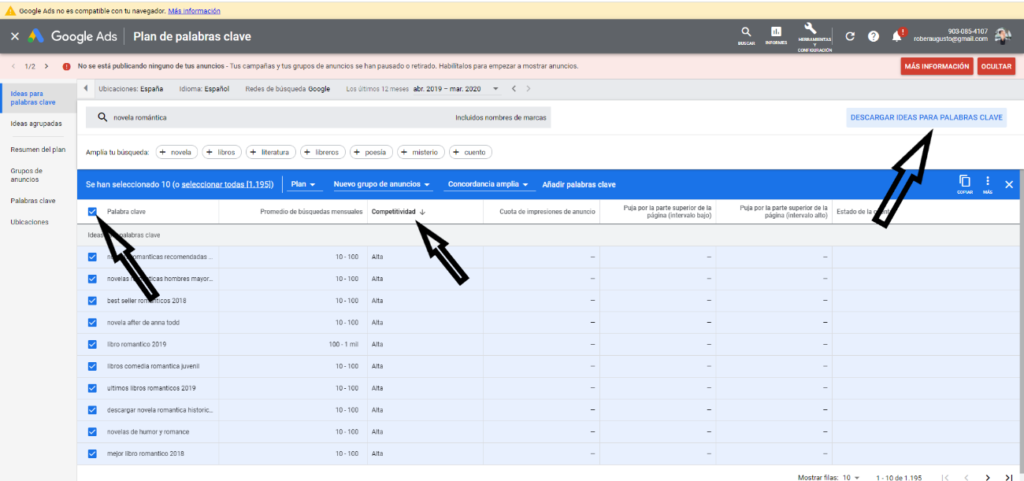
Task: Uncheck 'descargar novela romantica historic...' row
Action: click(x=92, y=410)
